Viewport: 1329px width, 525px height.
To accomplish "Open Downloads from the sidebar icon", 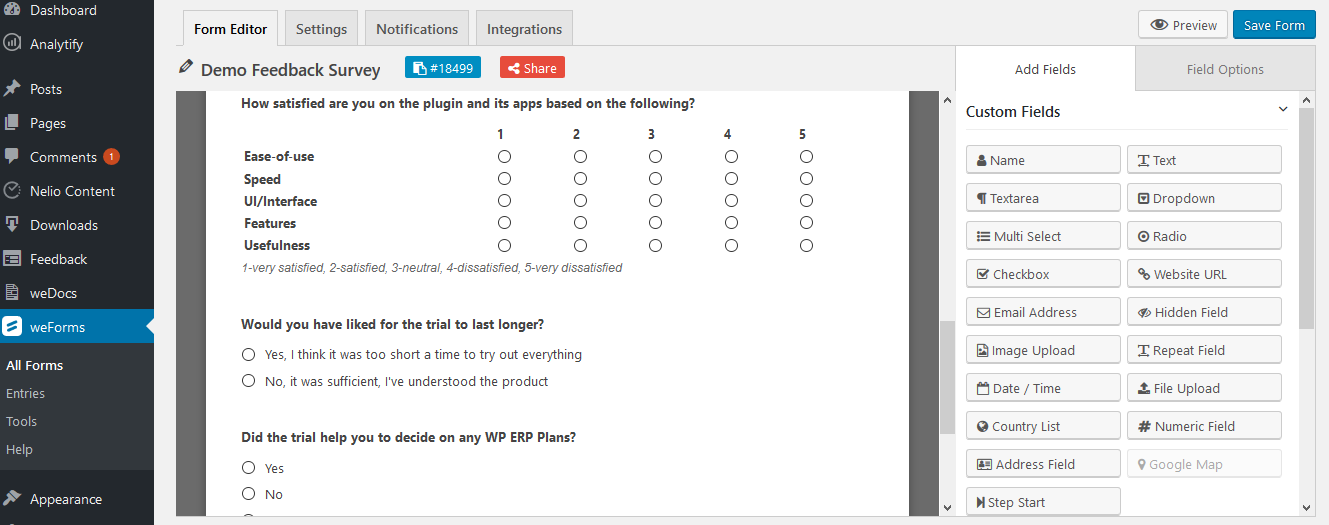I will point(12,224).
